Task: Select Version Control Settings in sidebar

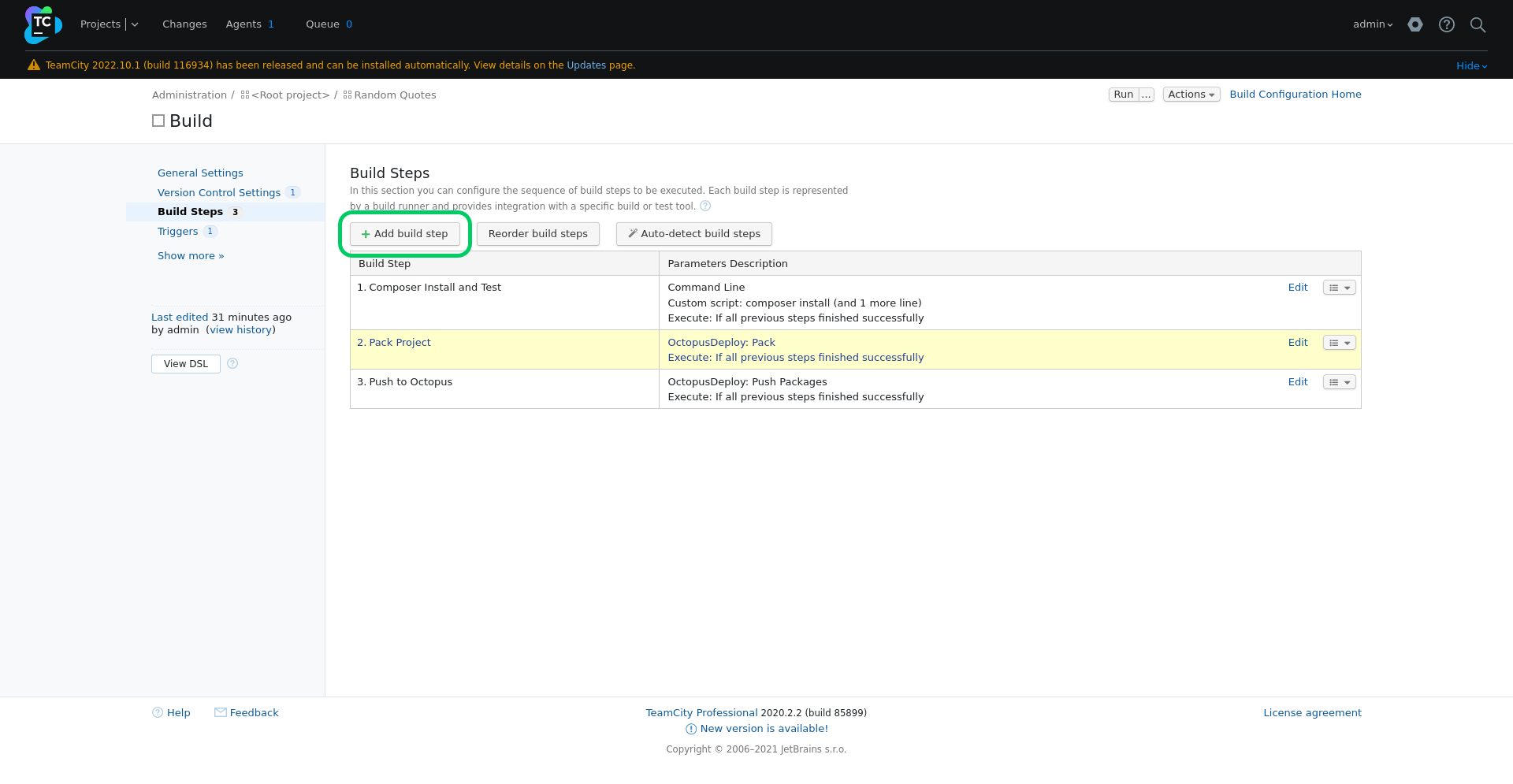Action: (x=219, y=193)
